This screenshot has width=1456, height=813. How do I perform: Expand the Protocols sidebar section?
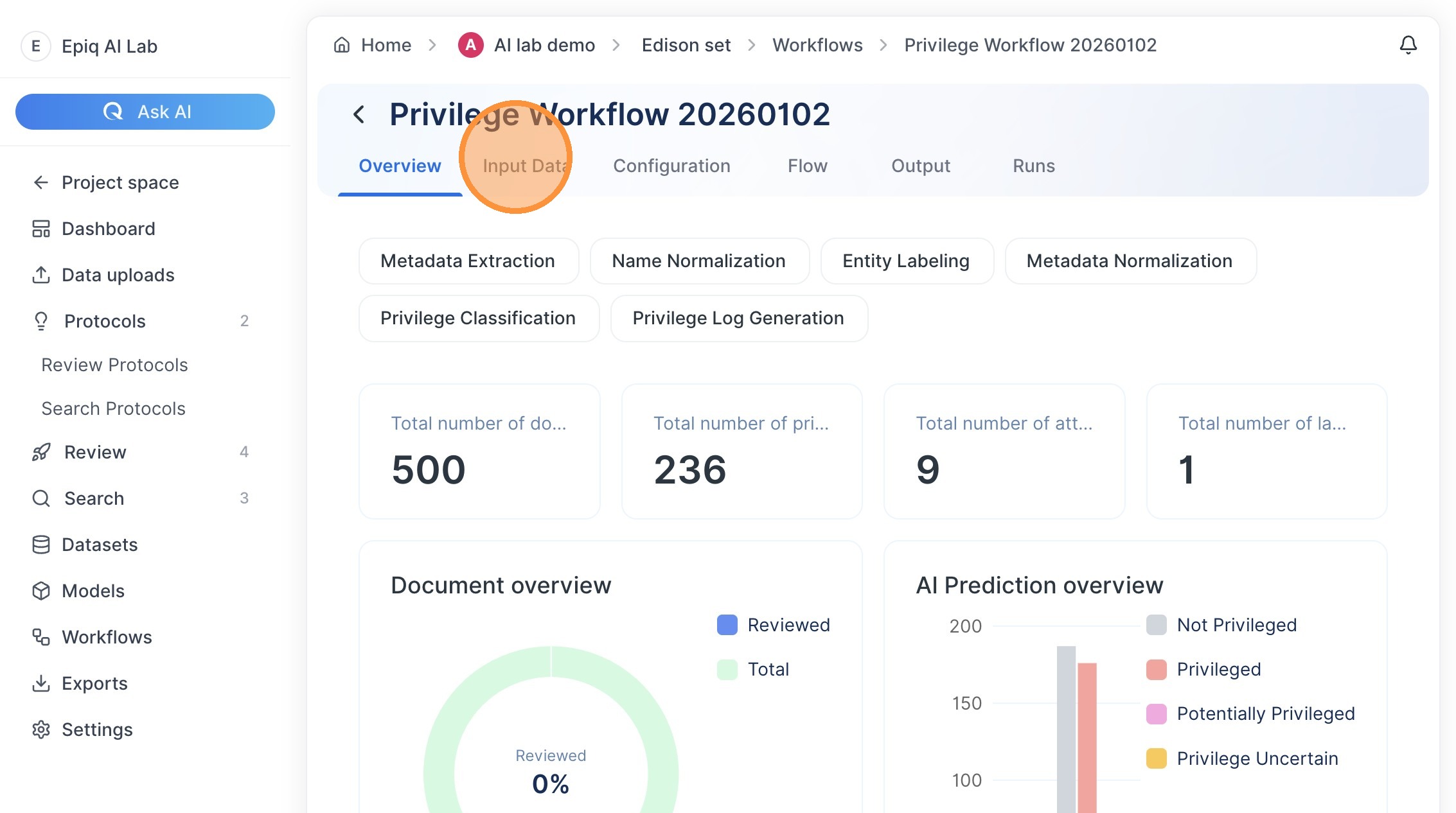[140, 321]
